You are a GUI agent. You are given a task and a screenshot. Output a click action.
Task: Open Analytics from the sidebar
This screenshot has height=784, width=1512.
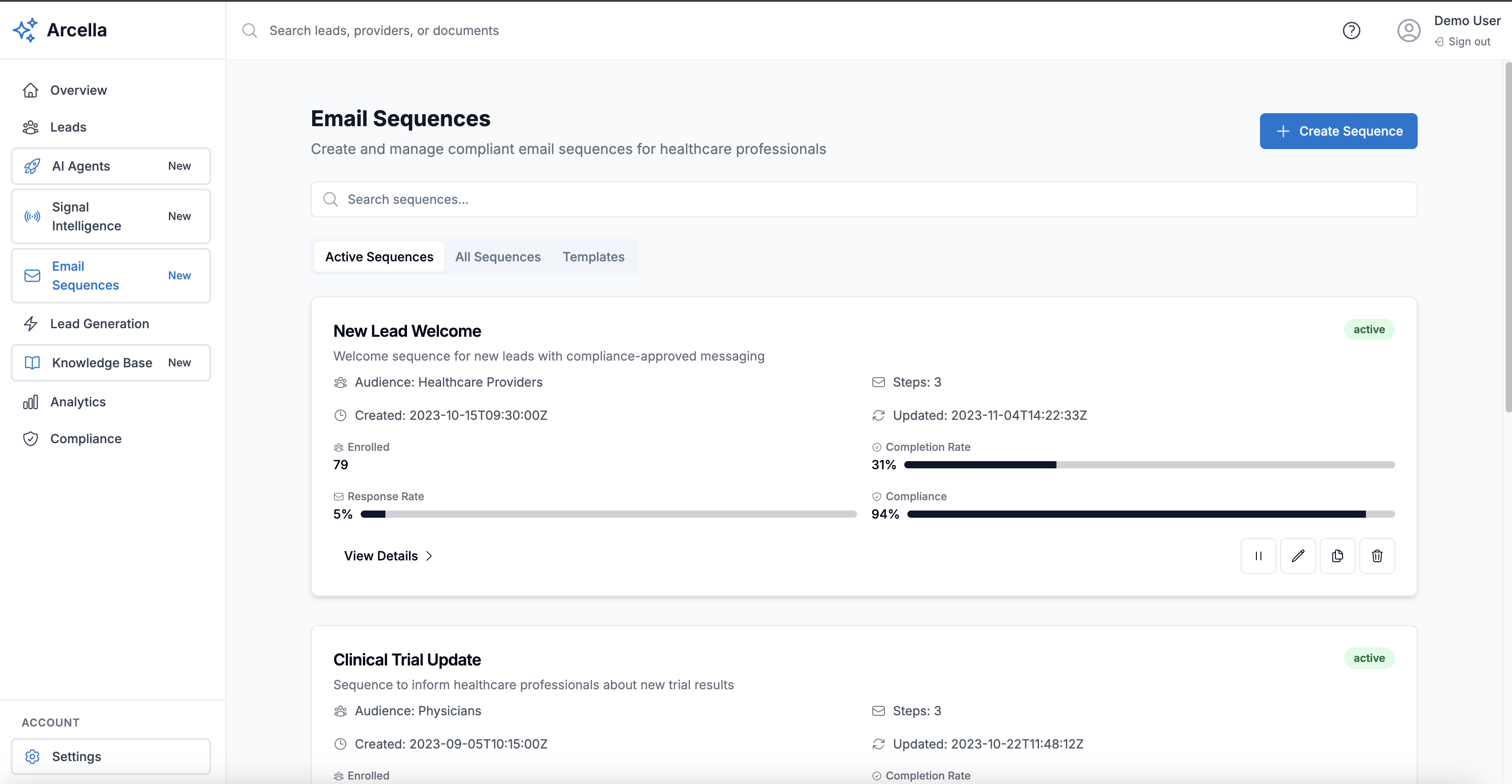(x=77, y=402)
